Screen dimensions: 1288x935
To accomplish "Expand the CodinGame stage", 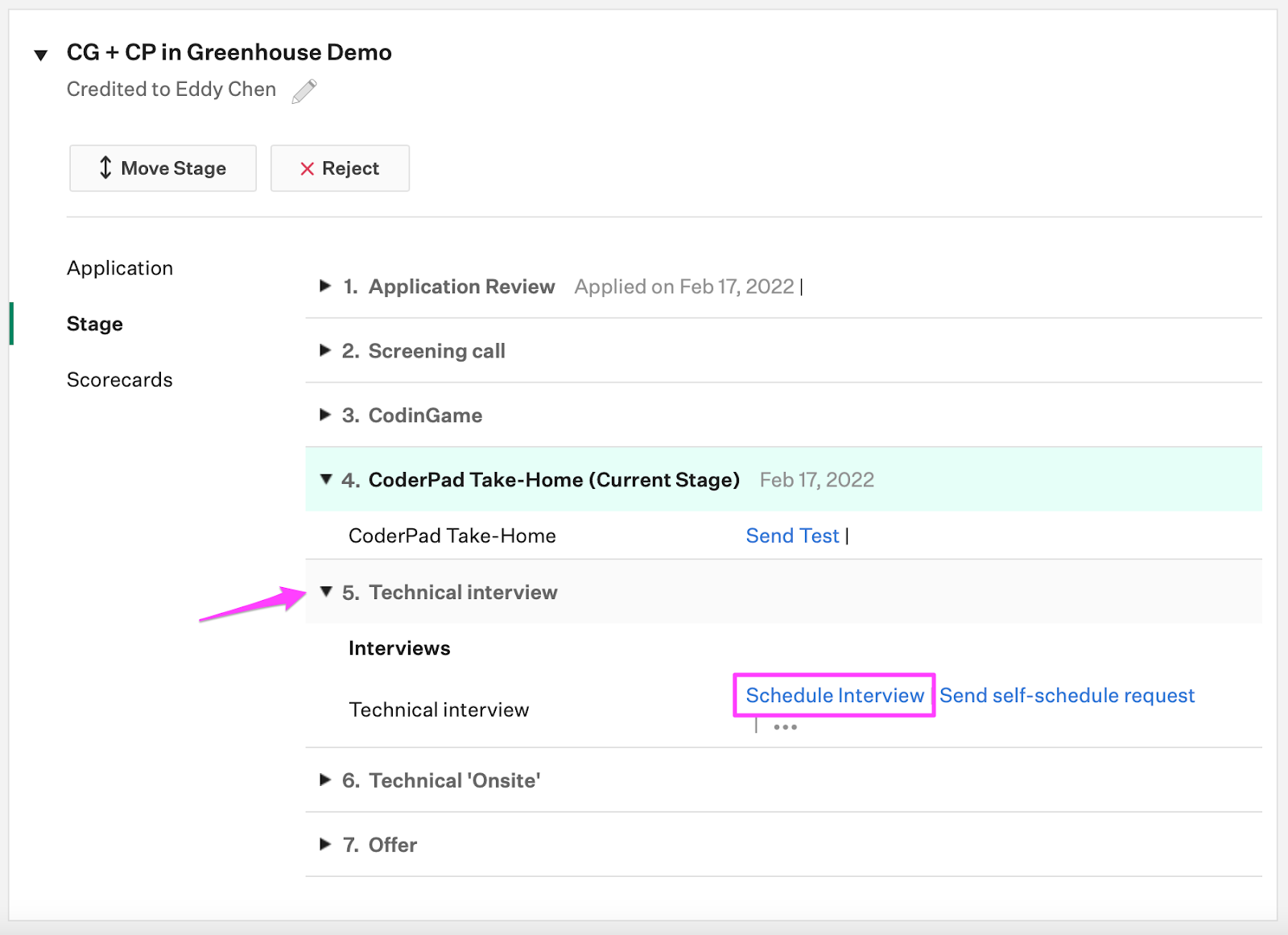I will pyautogui.click(x=324, y=415).
